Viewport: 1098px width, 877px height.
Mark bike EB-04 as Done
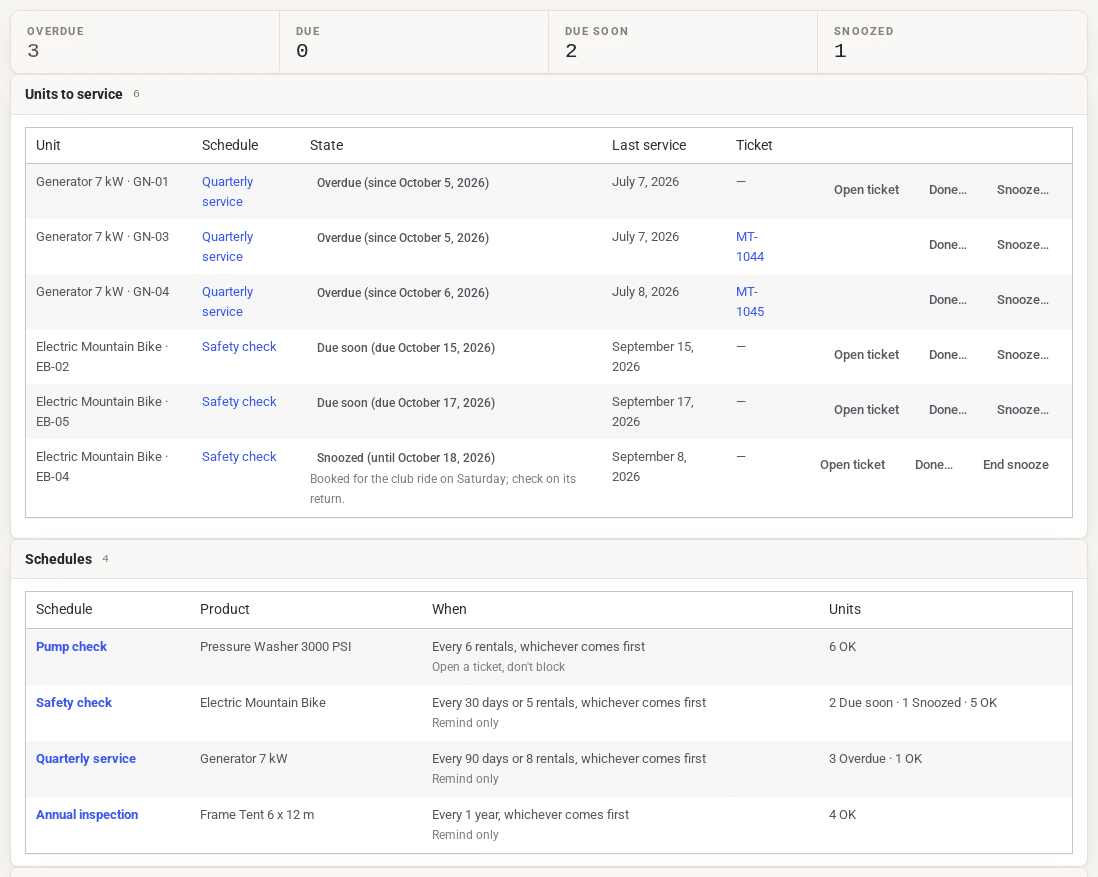[x=933, y=465]
